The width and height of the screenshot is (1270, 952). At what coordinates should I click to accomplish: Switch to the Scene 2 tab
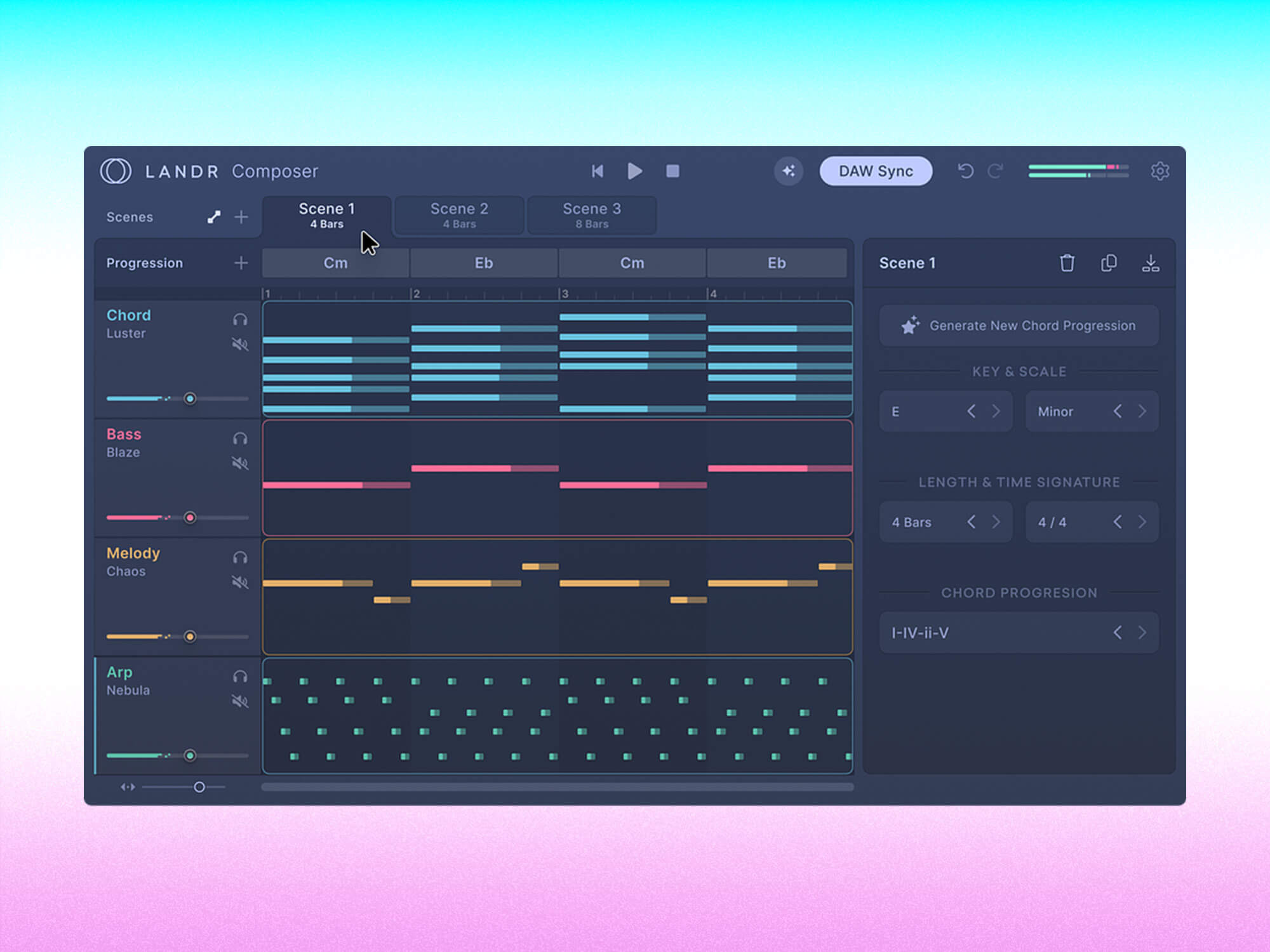tap(459, 216)
